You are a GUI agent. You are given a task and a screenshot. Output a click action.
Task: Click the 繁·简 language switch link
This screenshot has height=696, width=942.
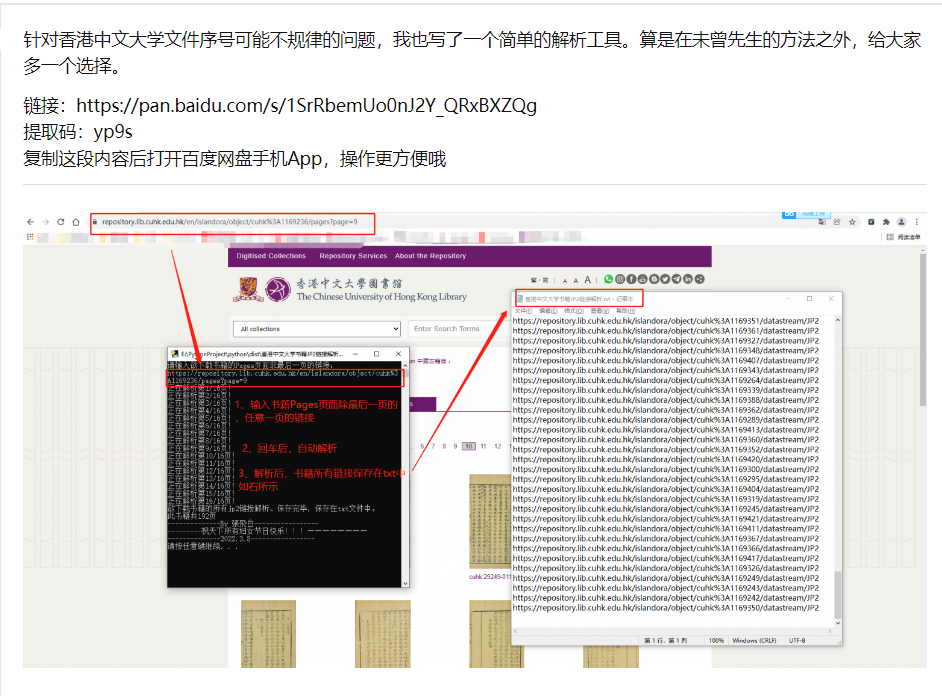point(539,280)
